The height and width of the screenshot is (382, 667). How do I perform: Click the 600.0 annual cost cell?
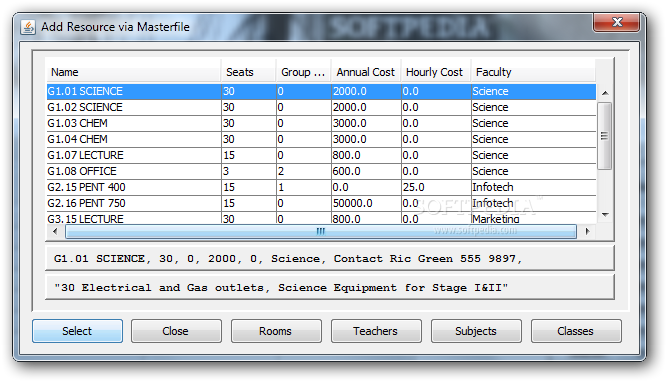[x=366, y=171]
